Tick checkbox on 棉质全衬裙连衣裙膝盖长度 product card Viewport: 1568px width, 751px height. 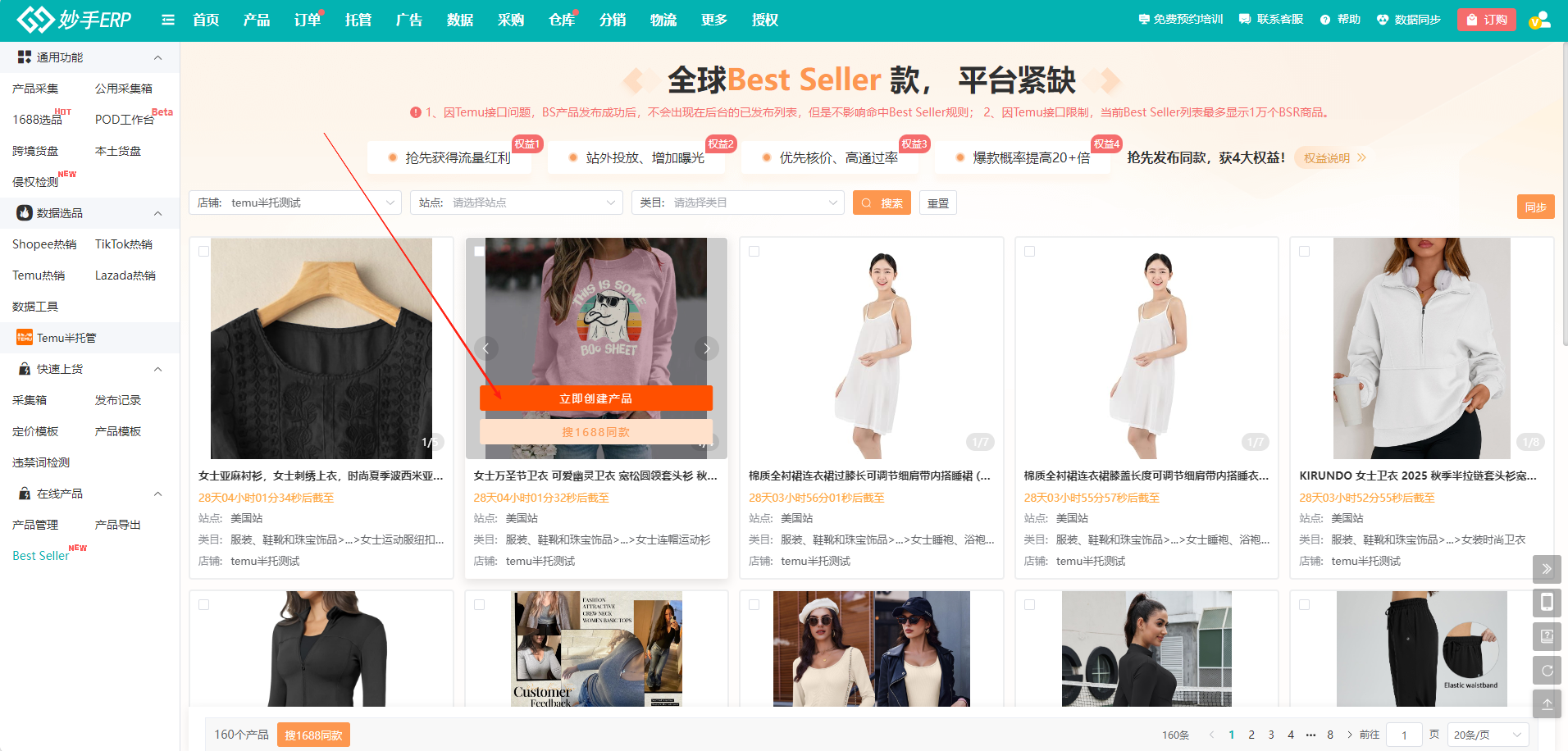(1030, 252)
